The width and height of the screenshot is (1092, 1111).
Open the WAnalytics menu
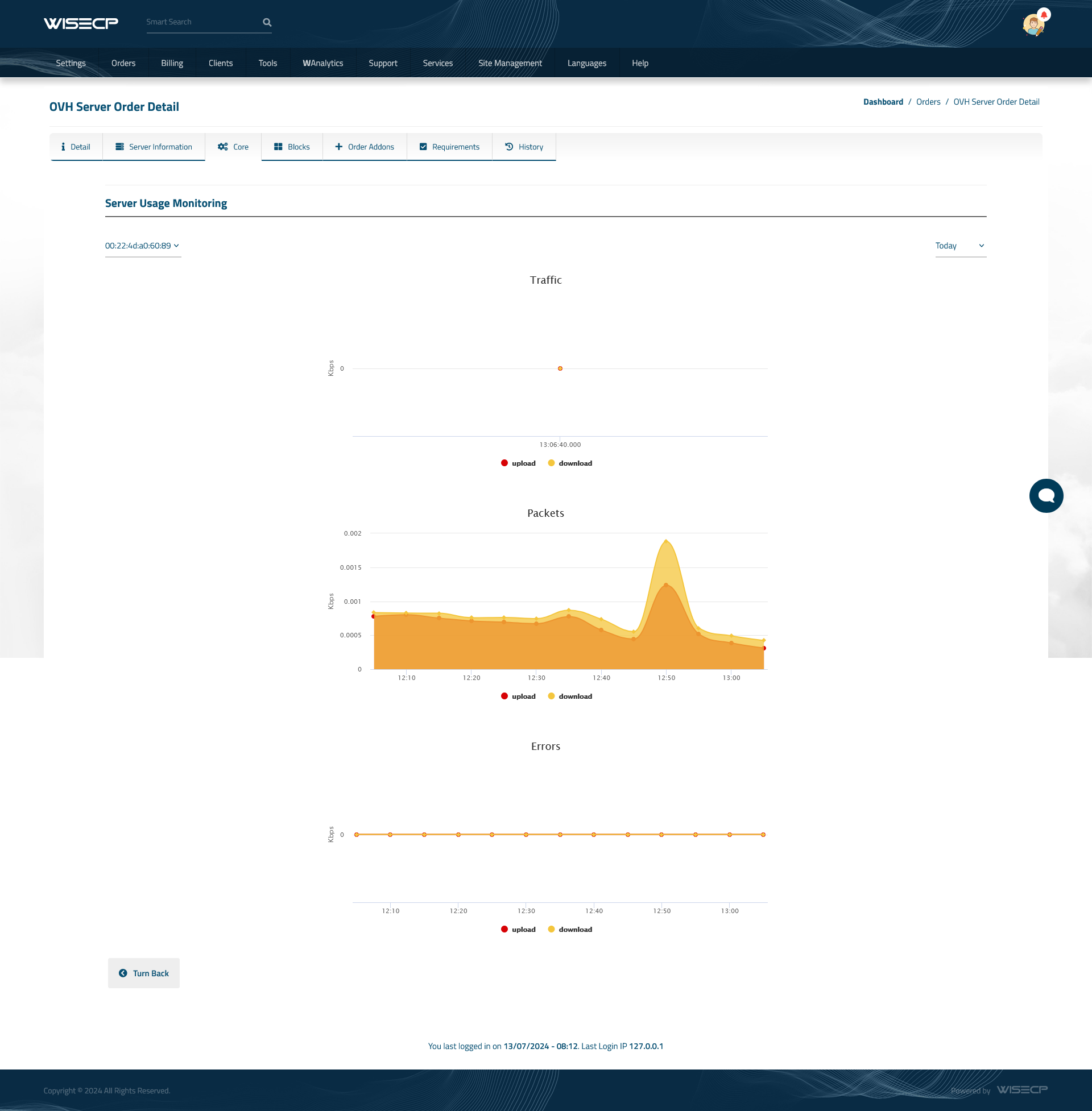323,63
